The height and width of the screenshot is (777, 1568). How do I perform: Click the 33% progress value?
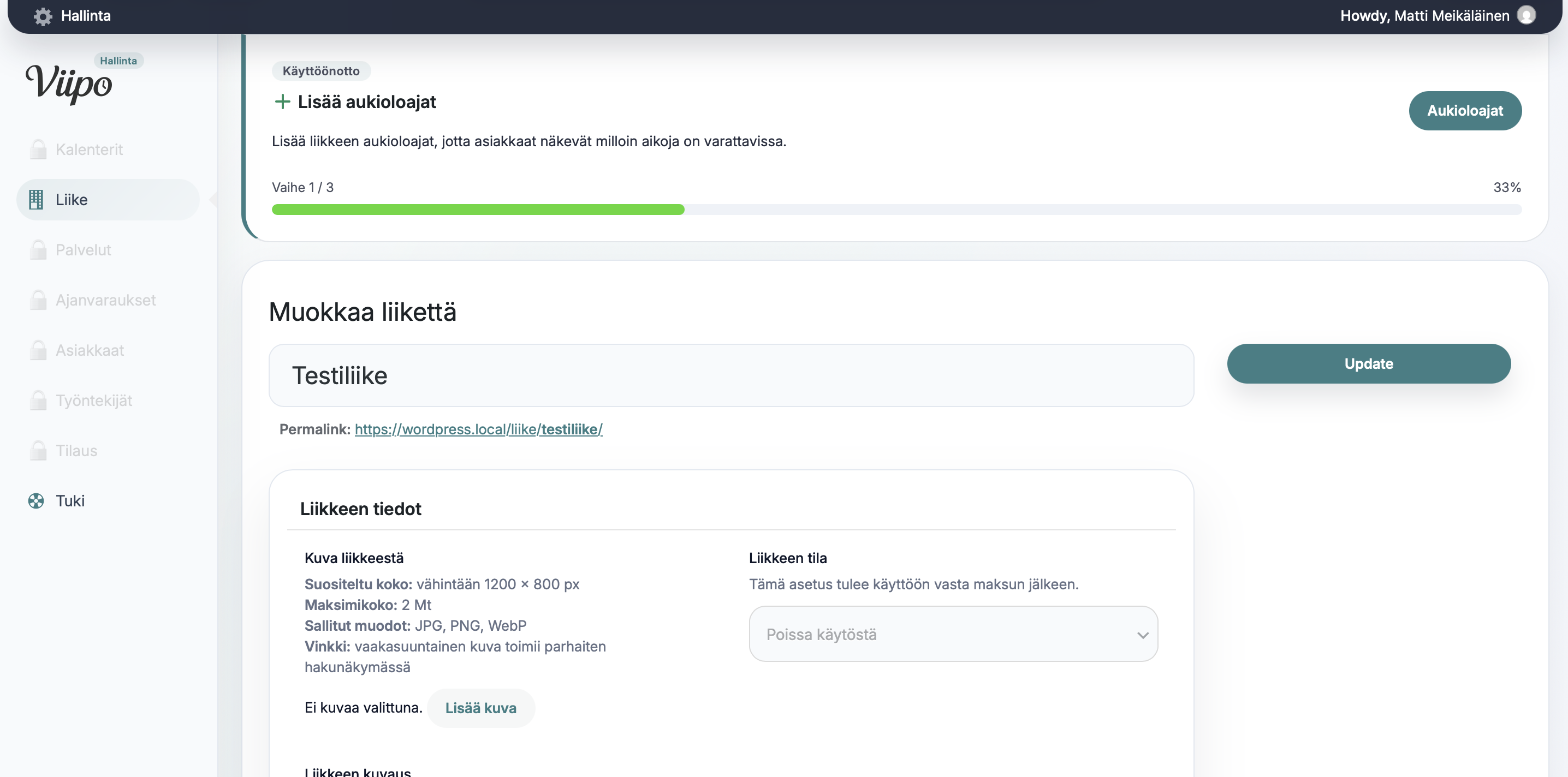(1506, 187)
